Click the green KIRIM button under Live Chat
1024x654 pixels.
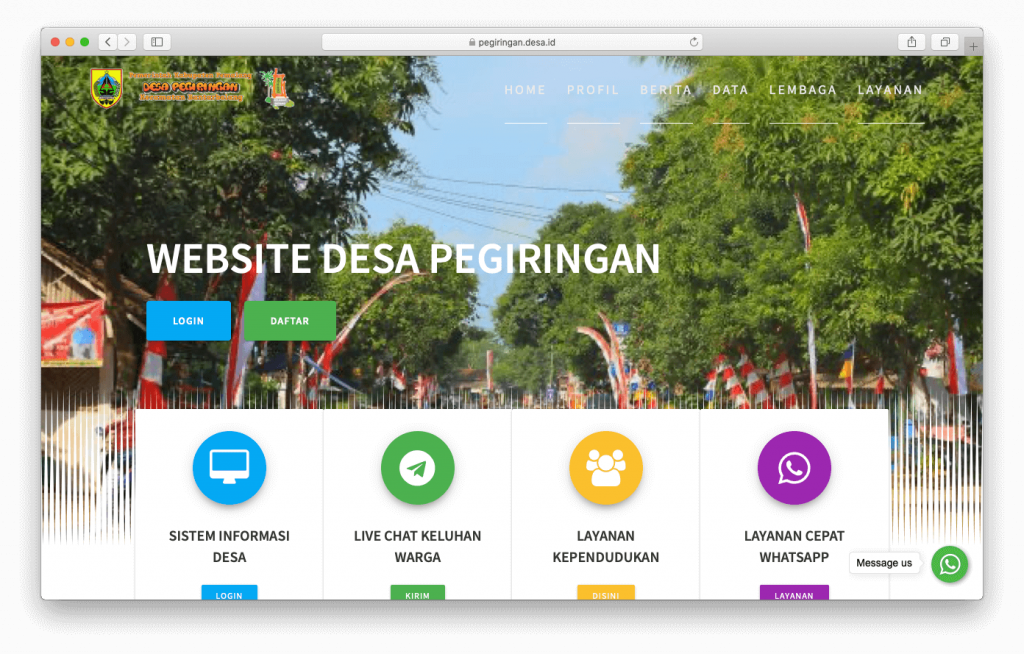tap(417, 594)
